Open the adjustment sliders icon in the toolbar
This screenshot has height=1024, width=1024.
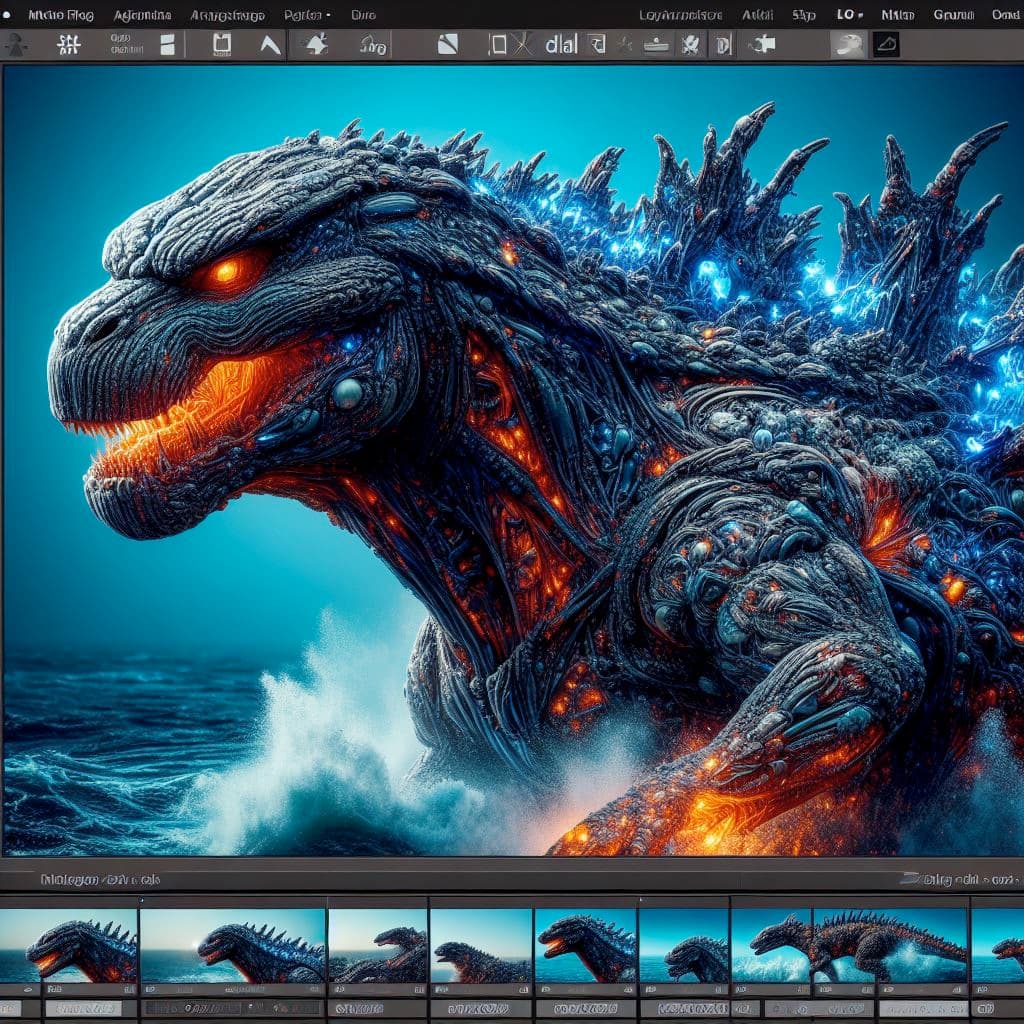[68, 44]
